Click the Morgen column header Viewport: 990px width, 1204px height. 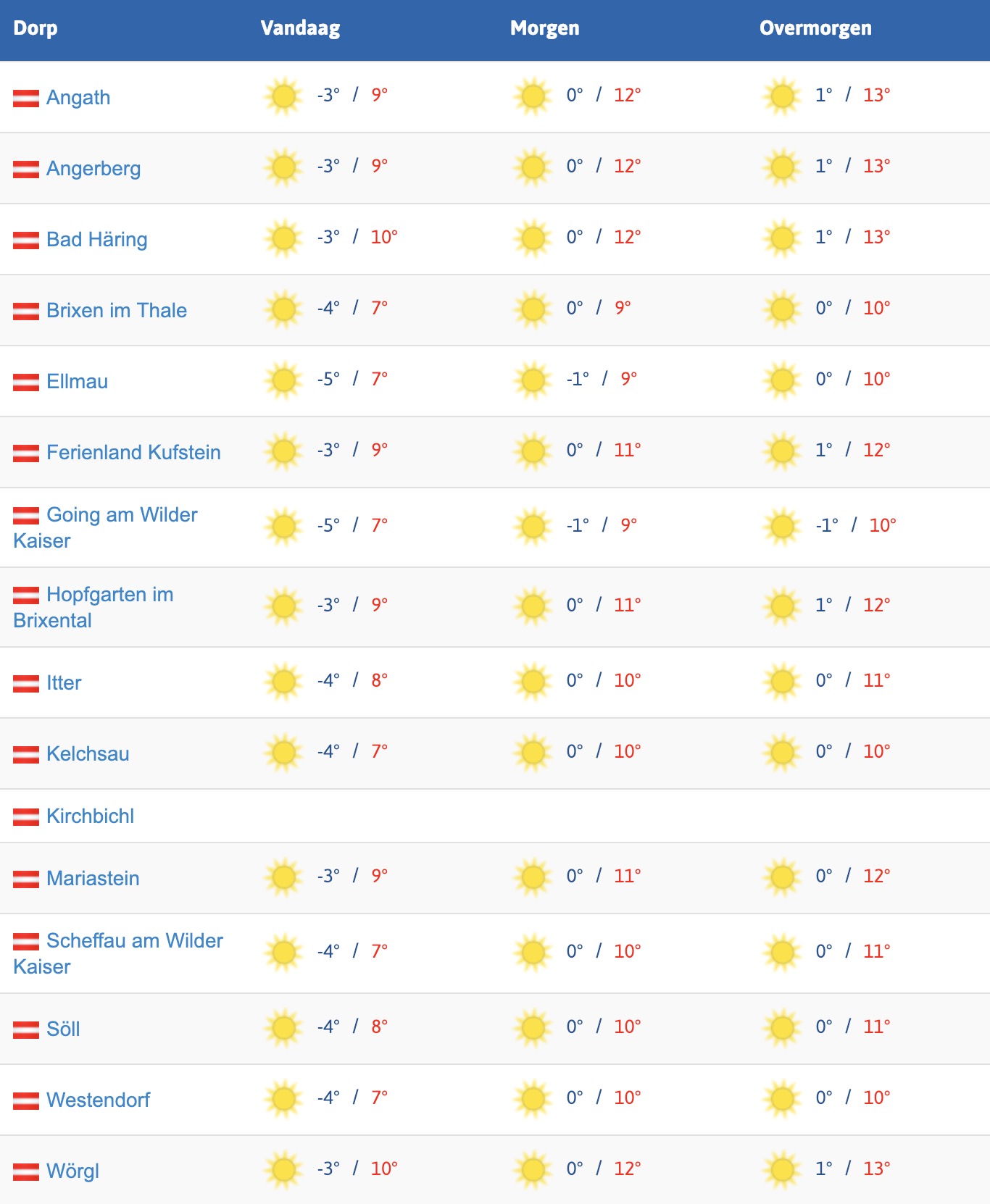coord(544,28)
